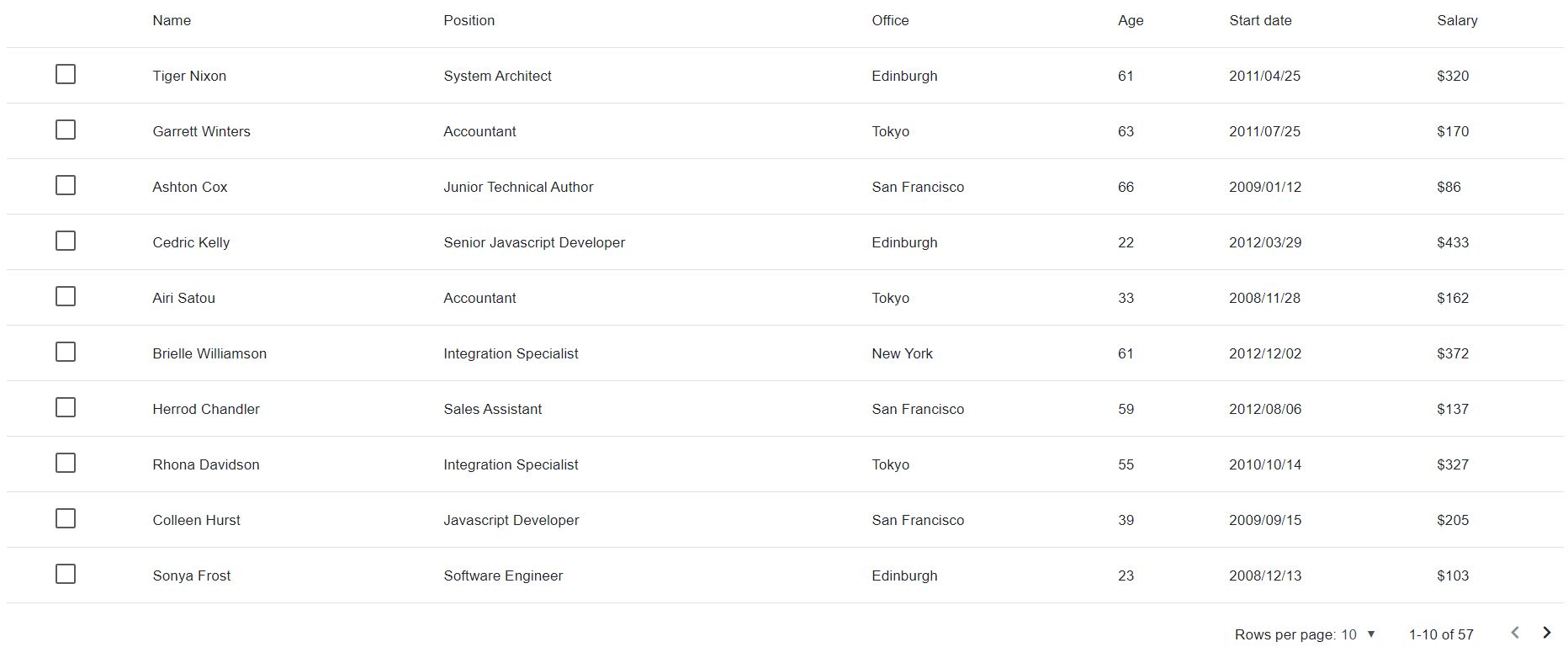The width and height of the screenshot is (1568, 663).
Task: Check the box beside Herrod Chandler
Action: [66, 407]
